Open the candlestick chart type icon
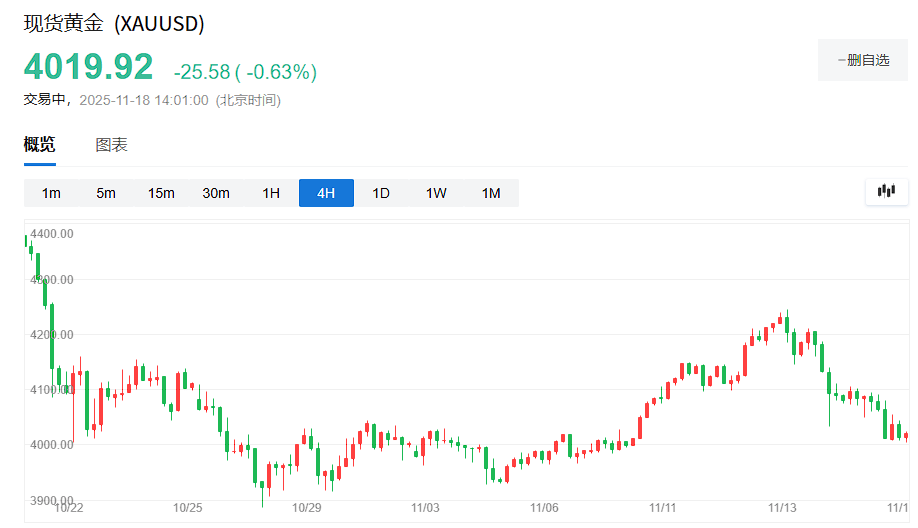 pos(886,192)
